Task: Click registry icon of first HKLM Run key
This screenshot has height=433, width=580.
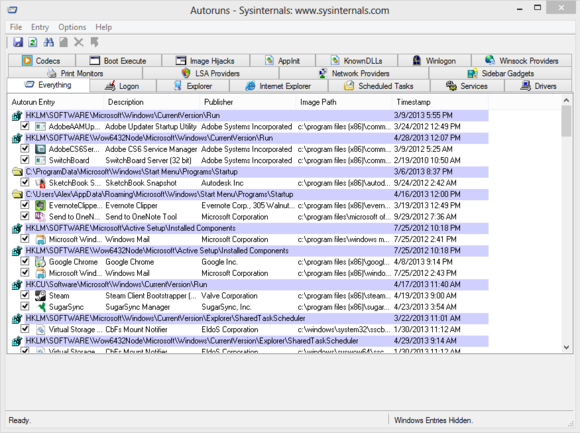Action: 17,116
